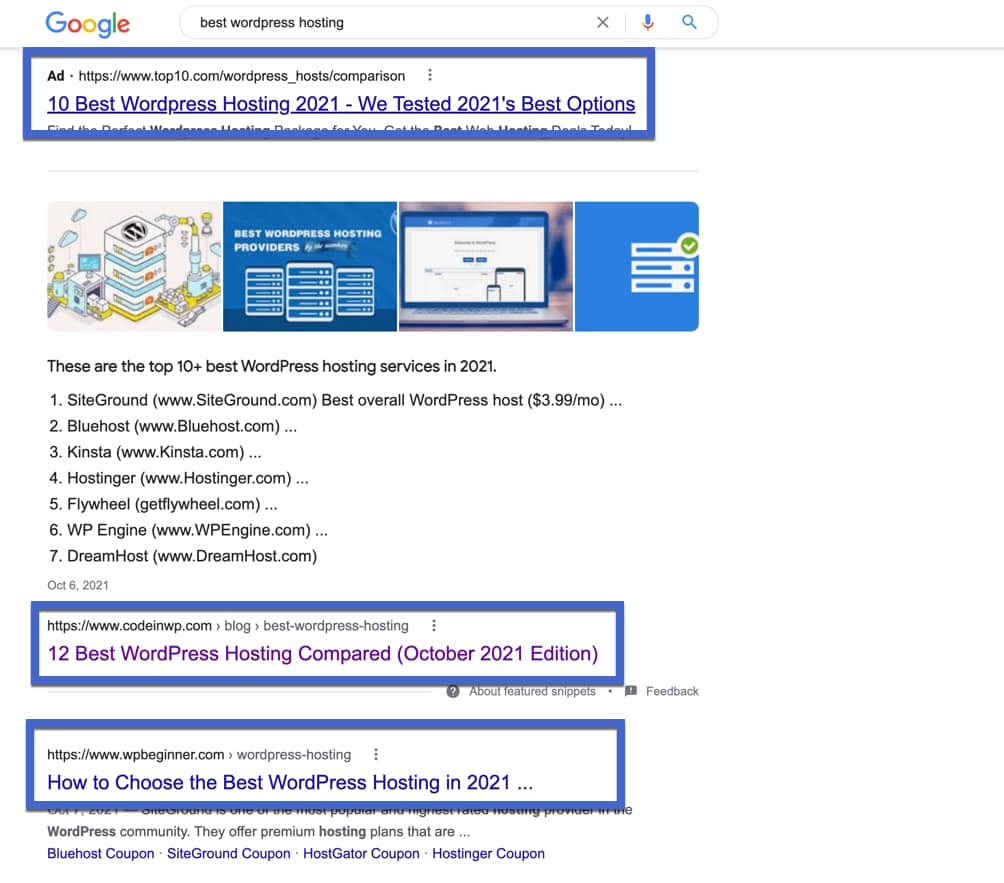
Task: Click the question mark near About featured snippets
Action: coord(453,691)
